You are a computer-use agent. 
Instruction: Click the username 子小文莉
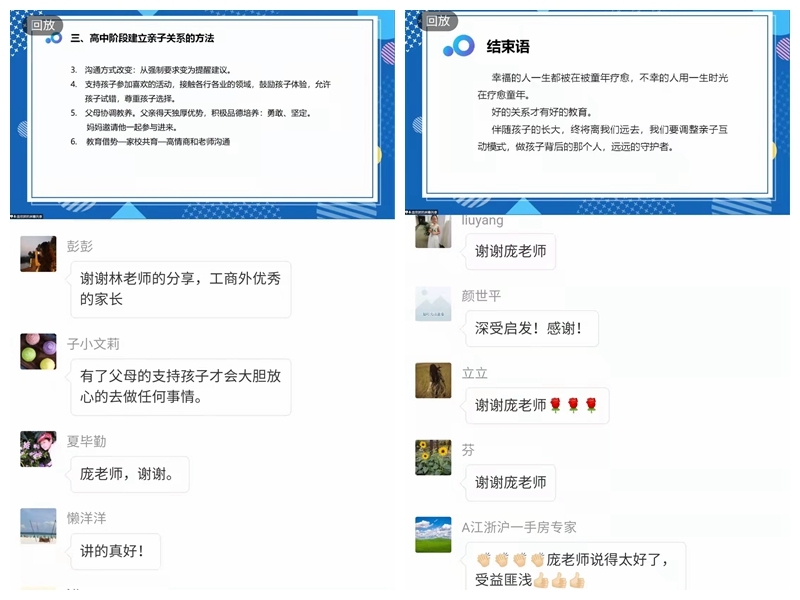pos(93,343)
